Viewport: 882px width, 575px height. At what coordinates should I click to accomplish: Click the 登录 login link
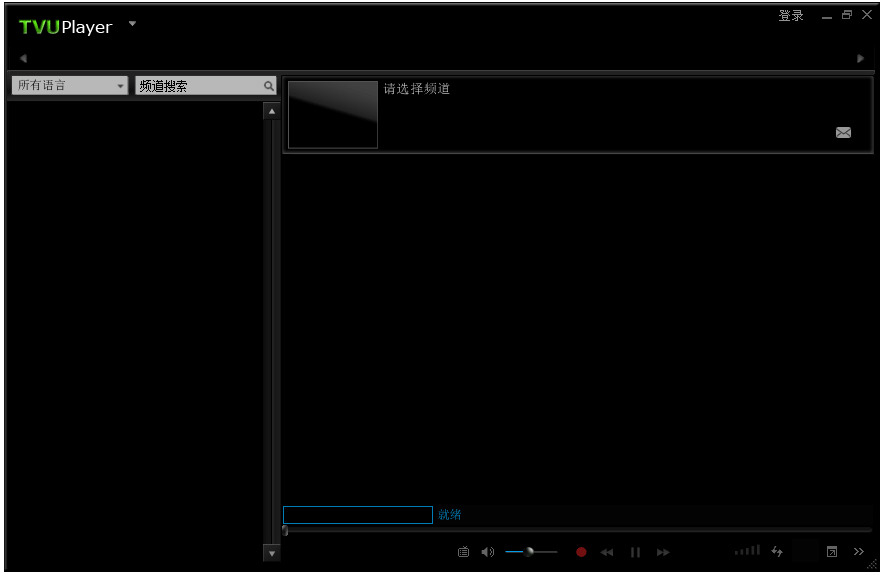(x=791, y=16)
